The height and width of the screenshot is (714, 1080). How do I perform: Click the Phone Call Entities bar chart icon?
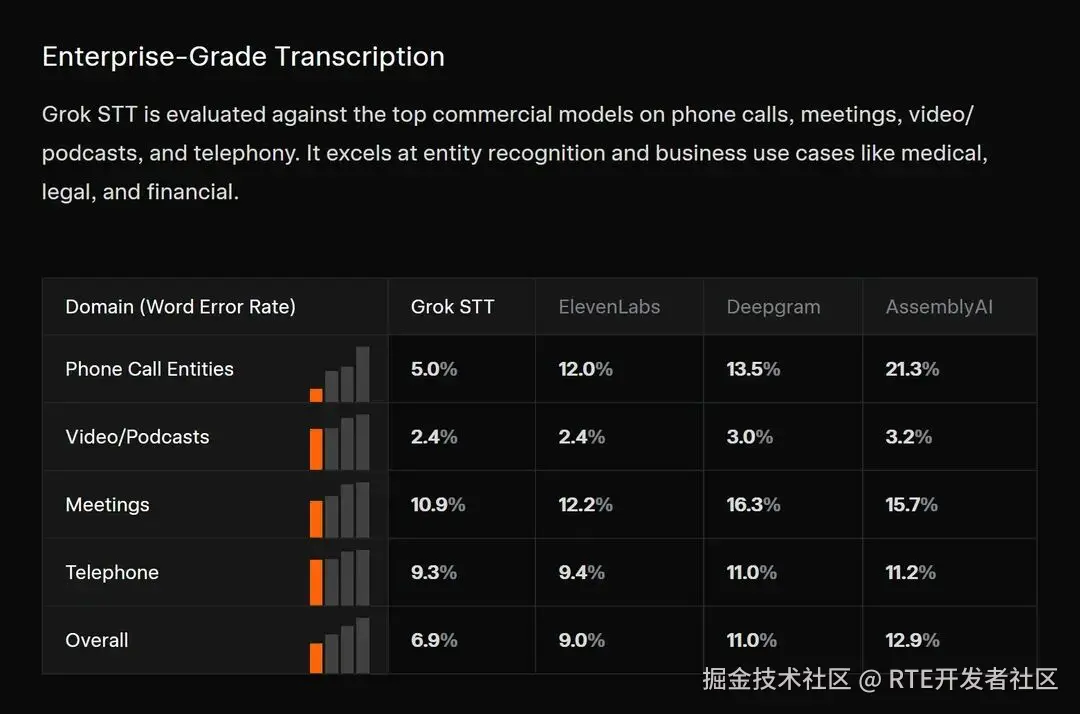pyautogui.click(x=340, y=374)
